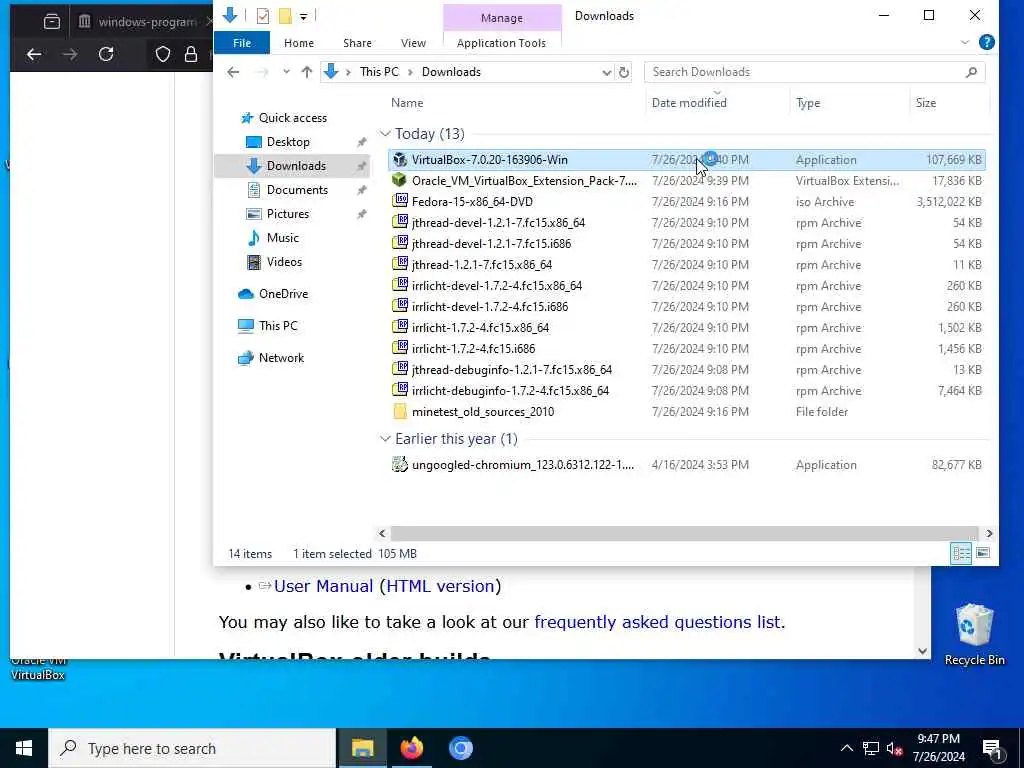
Task: Click the Network icon in sidebar
Action: (246, 358)
